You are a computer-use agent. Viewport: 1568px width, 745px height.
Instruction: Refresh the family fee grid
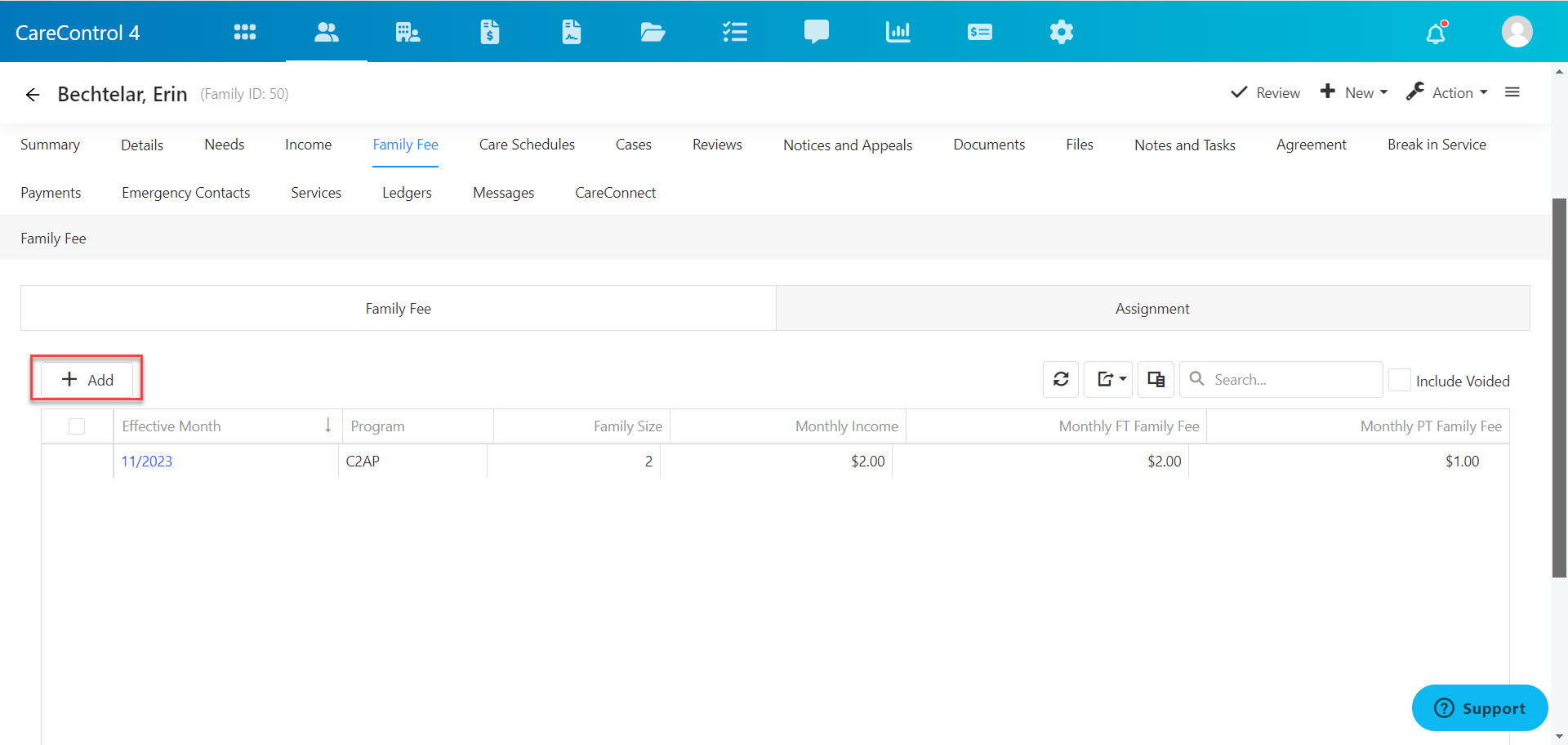point(1061,379)
